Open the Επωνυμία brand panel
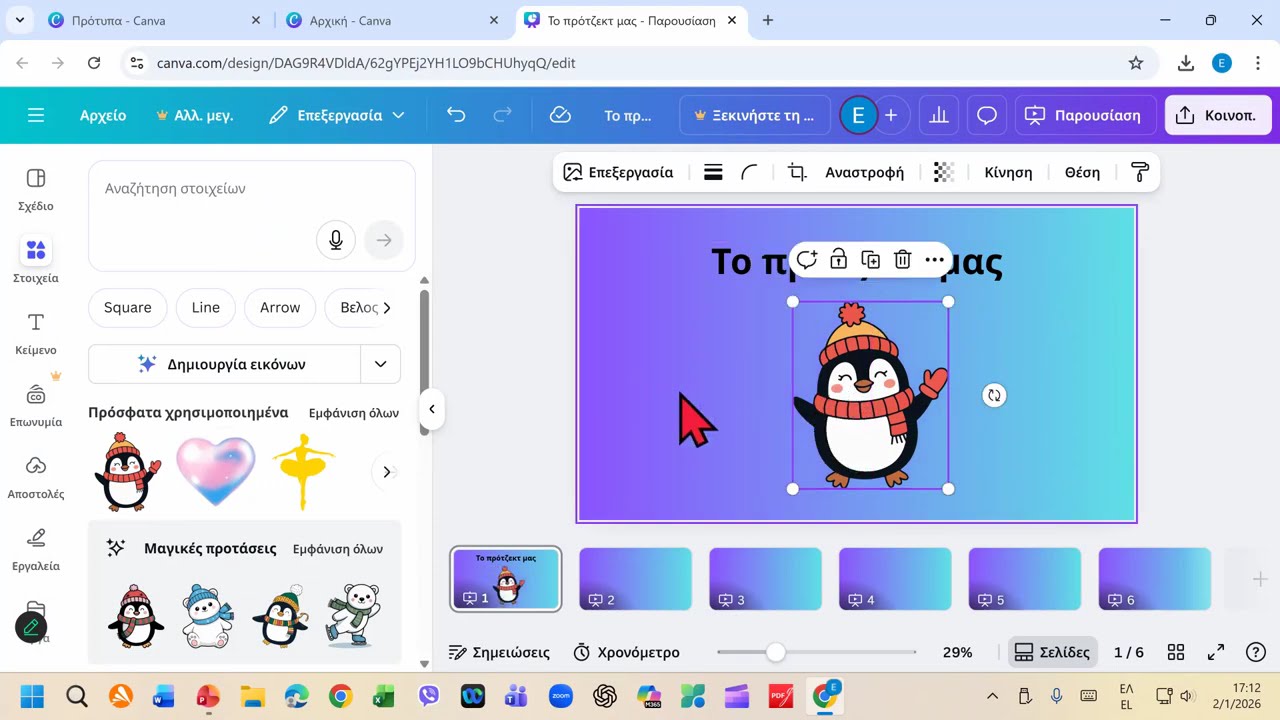The width and height of the screenshot is (1280, 720). pos(36,405)
